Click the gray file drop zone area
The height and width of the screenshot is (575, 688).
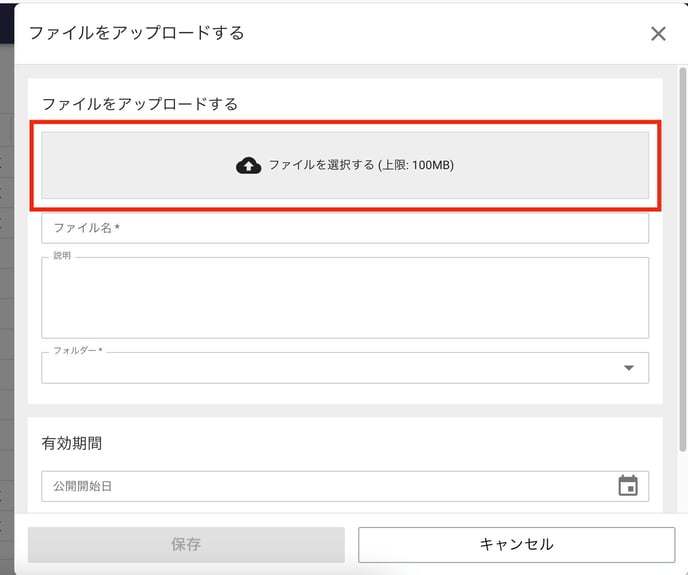pos(345,165)
